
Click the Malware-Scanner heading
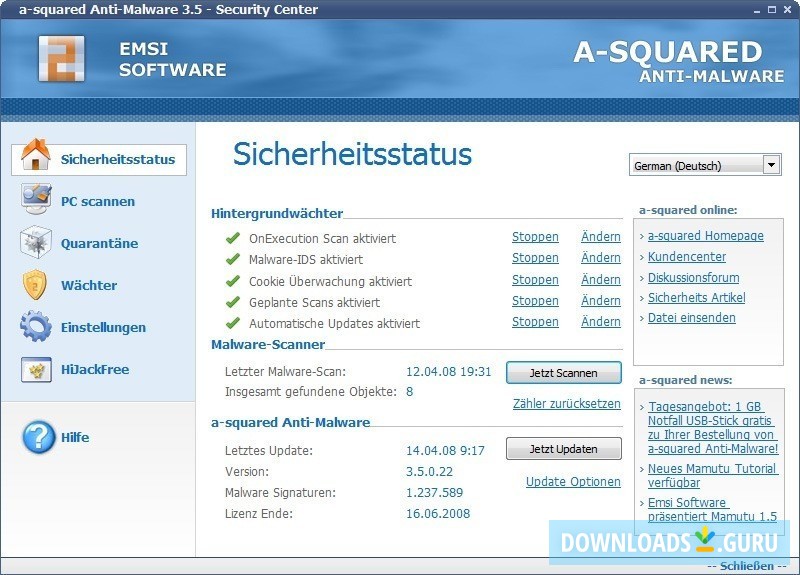click(268, 344)
